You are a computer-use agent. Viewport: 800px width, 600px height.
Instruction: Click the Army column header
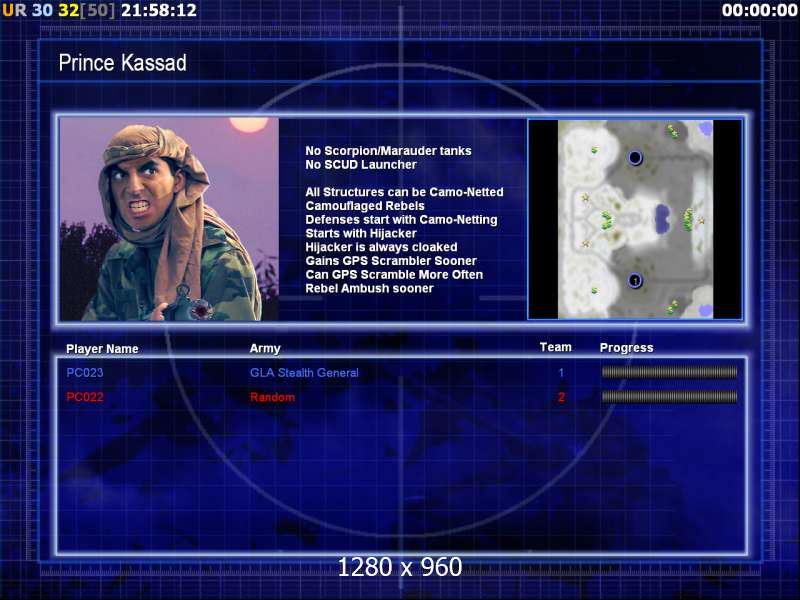point(265,348)
